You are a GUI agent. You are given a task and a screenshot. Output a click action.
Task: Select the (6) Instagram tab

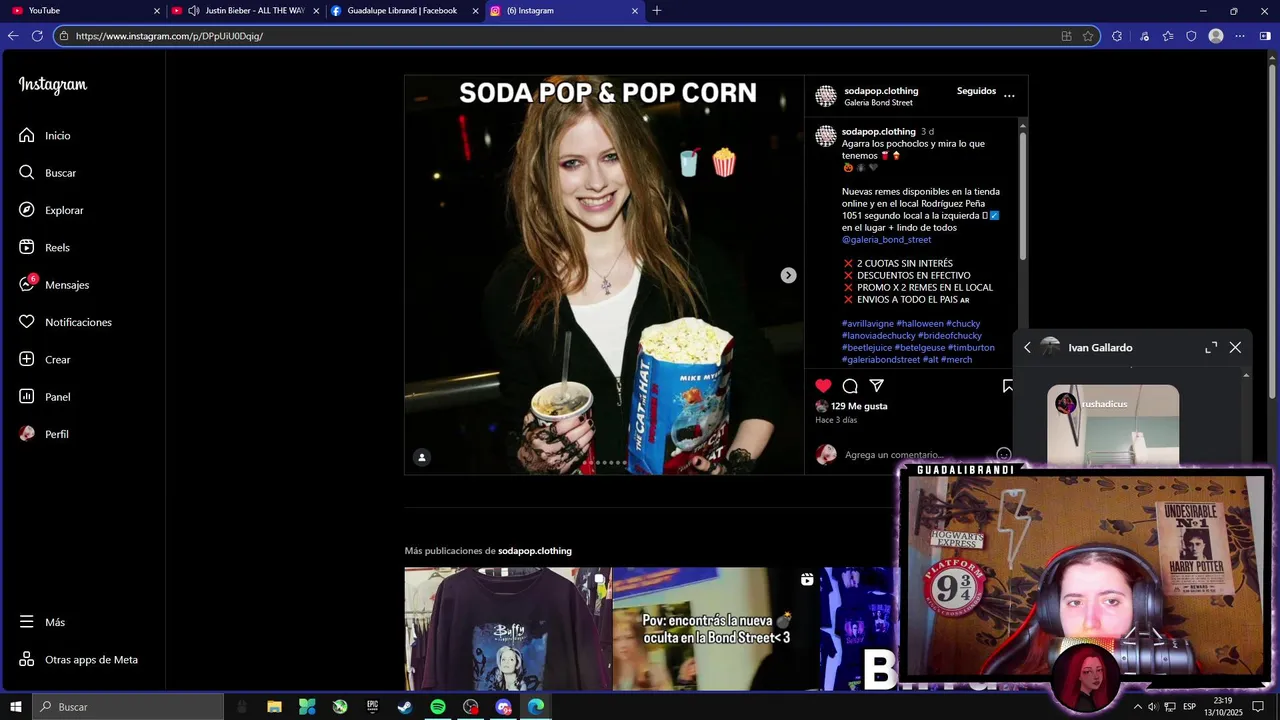click(563, 11)
